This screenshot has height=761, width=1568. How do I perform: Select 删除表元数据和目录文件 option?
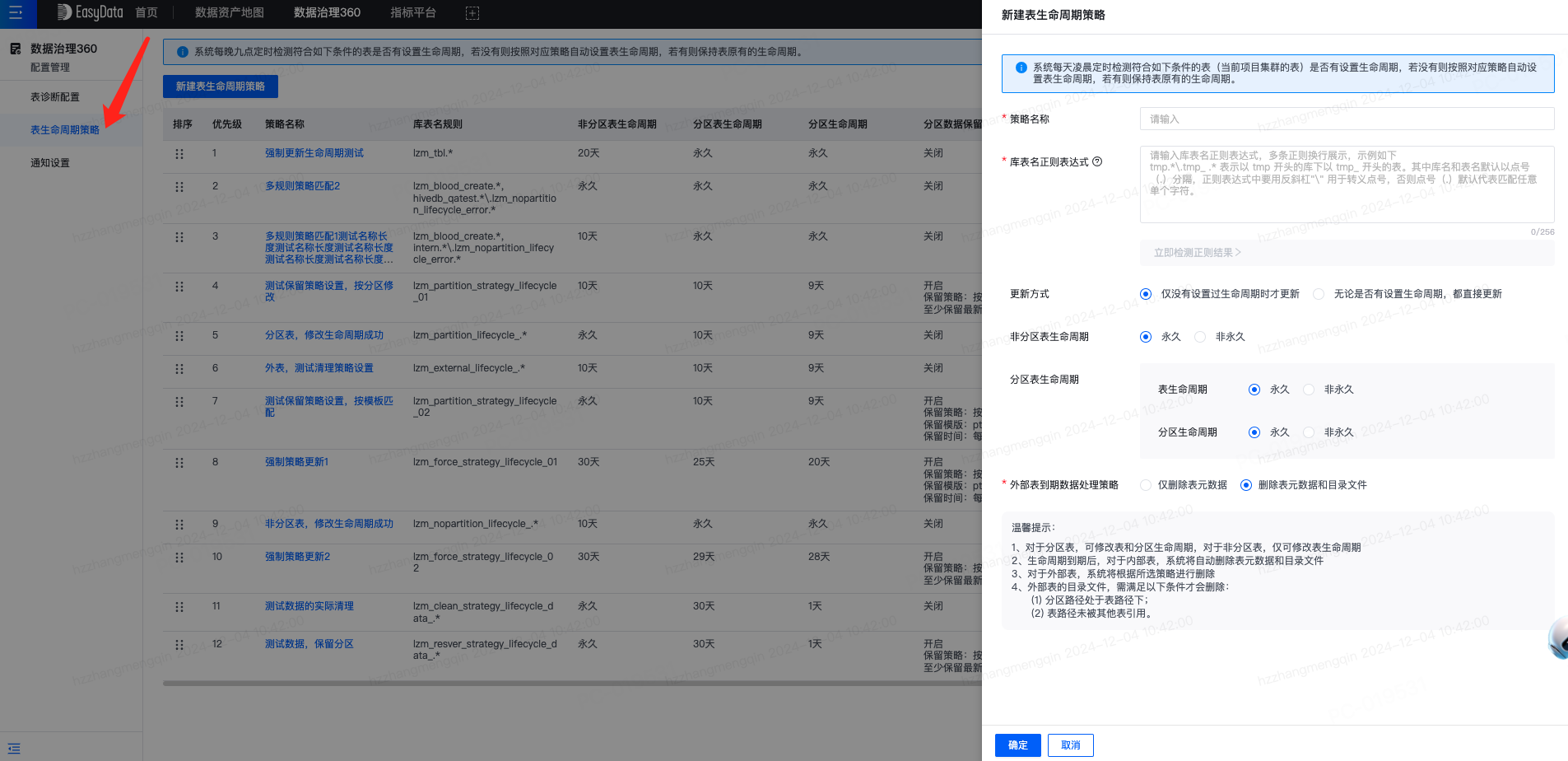1246,485
